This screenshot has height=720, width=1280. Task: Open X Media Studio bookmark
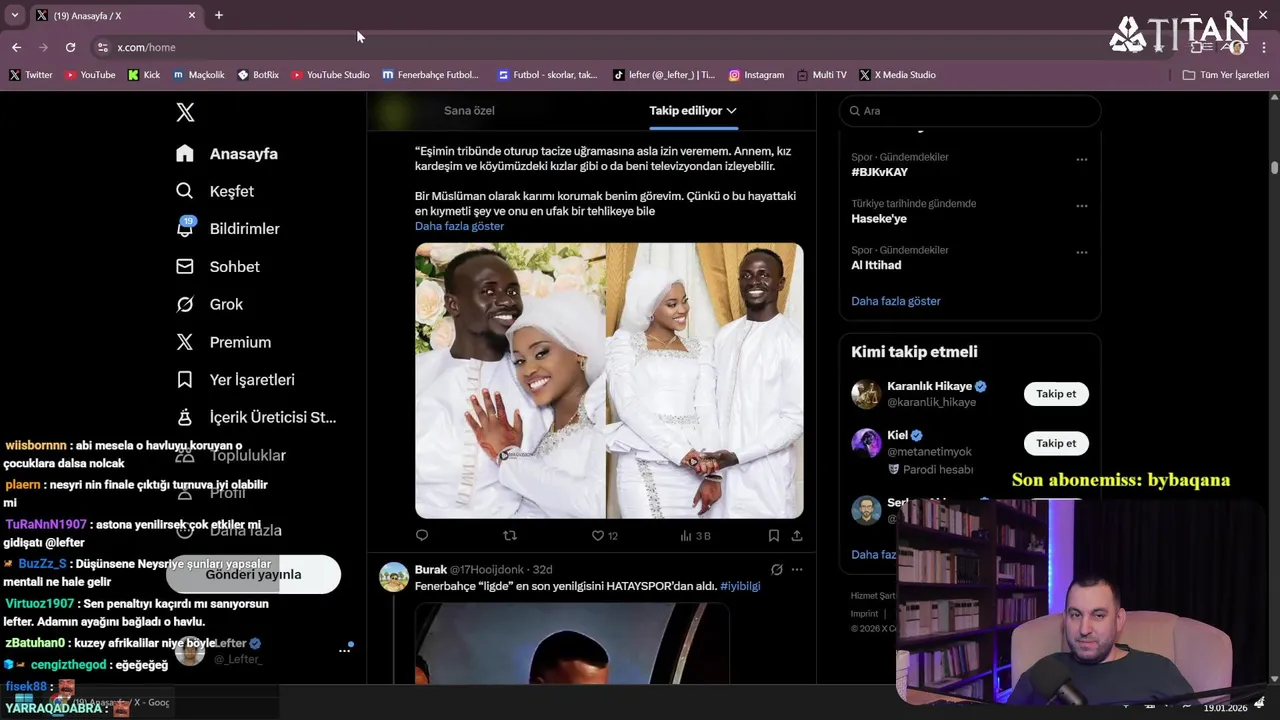[x=898, y=75]
